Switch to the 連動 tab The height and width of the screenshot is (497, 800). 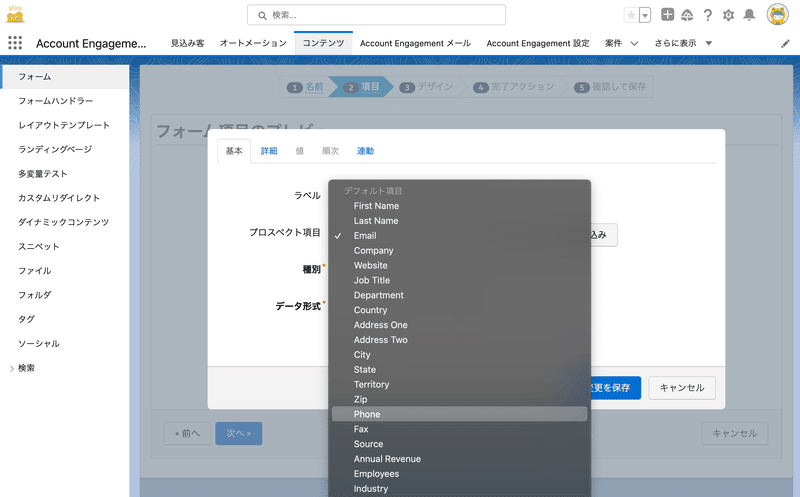365,151
